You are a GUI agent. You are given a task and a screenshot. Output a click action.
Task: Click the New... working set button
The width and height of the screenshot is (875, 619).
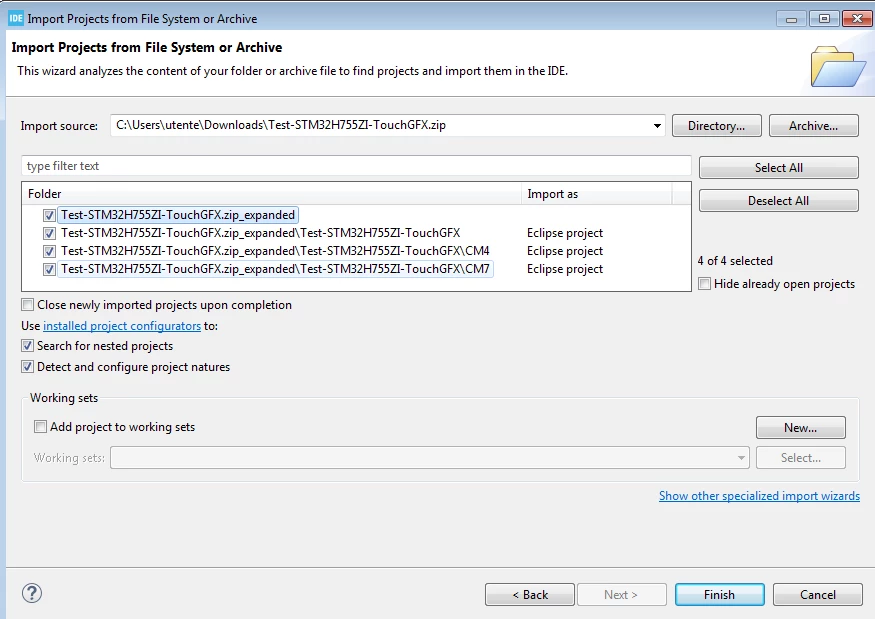point(801,428)
